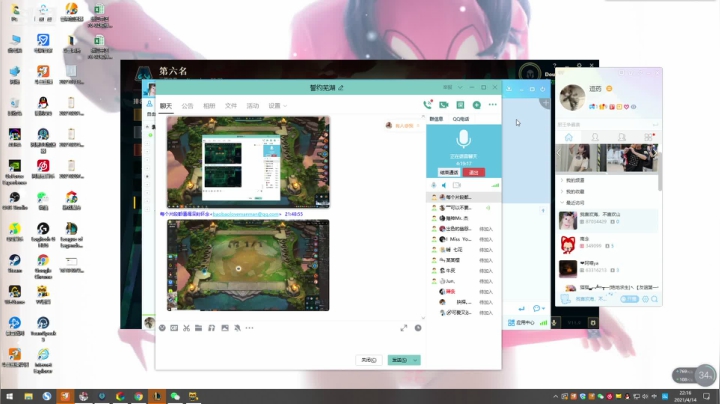
Task: Click search icon at QQ Zone panel bottom
Action: pyautogui.click(x=654, y=299)
